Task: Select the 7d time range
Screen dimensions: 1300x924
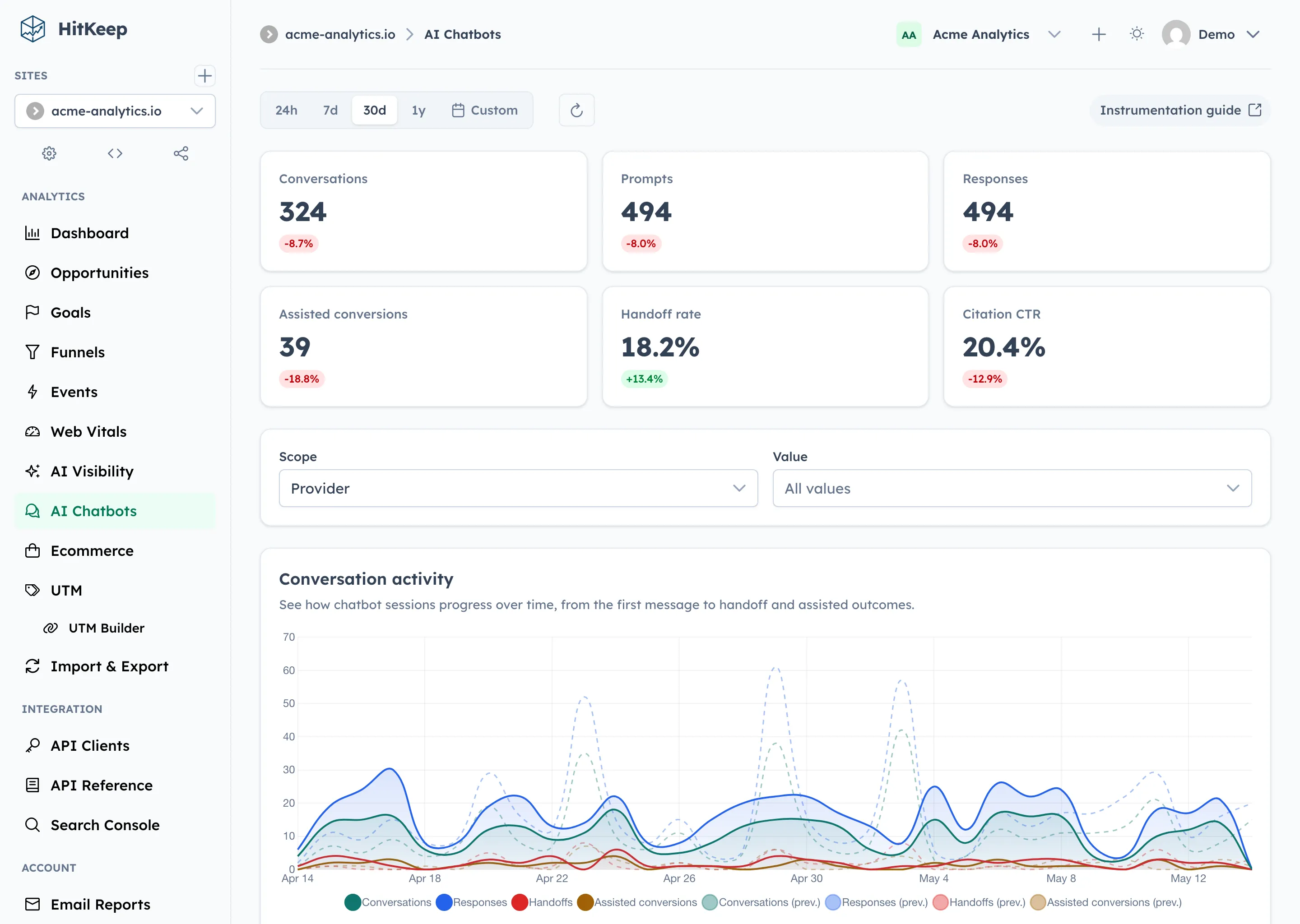Action: 330,111
